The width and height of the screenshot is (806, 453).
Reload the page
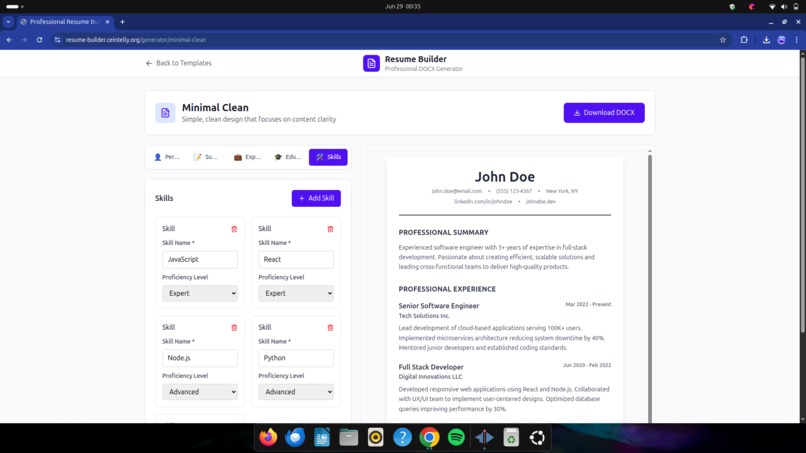(39, 40)
